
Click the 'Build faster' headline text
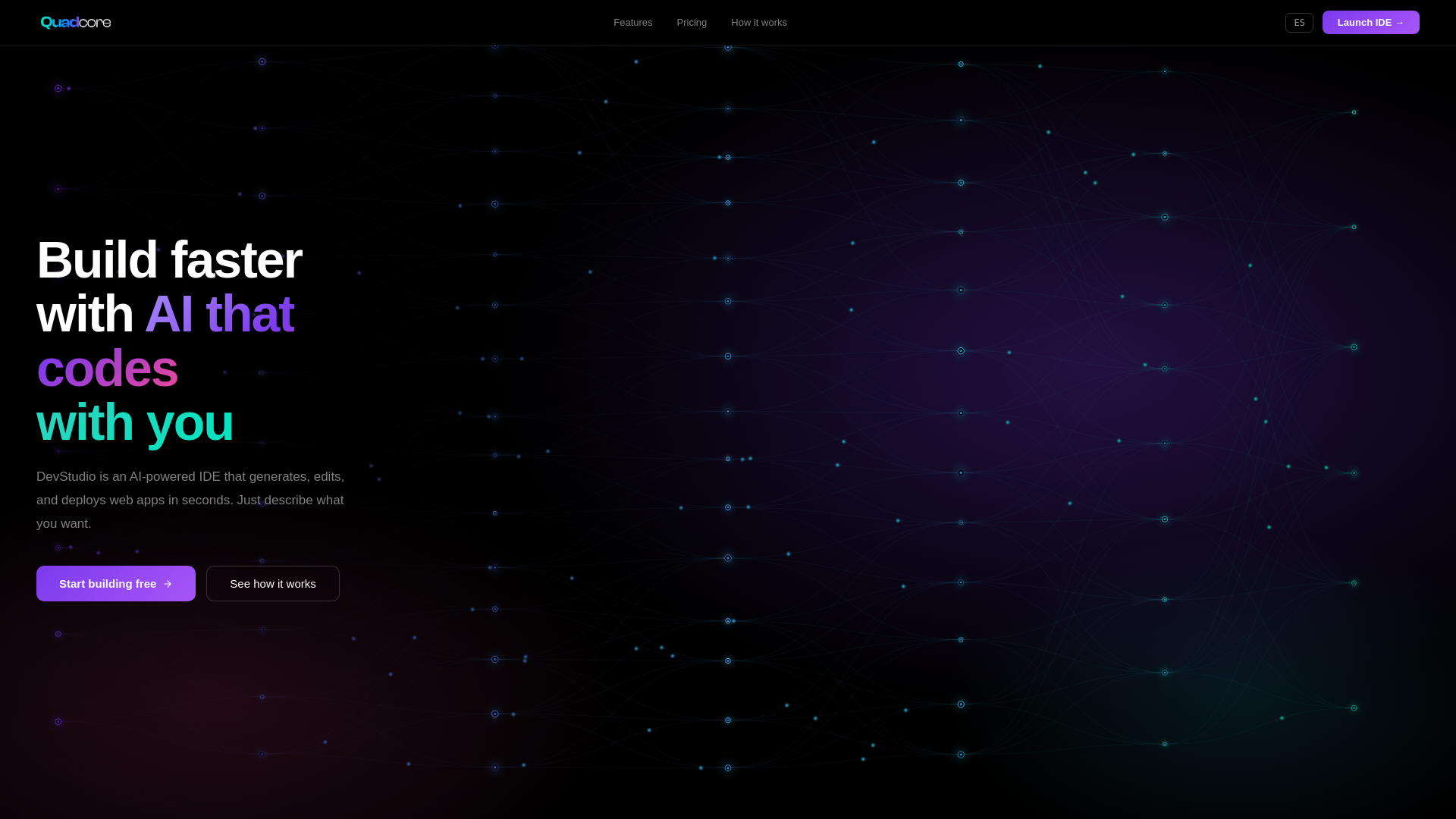point(169,260)
